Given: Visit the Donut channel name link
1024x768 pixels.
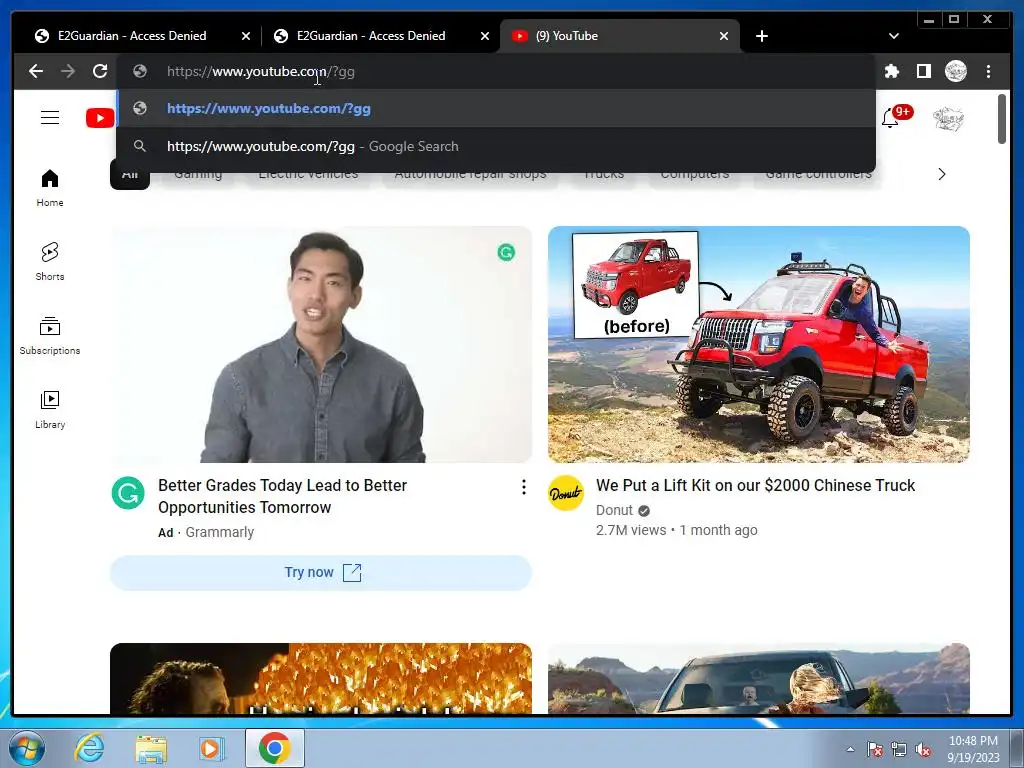Looking at the screenshot, I should tap(614, 510).
